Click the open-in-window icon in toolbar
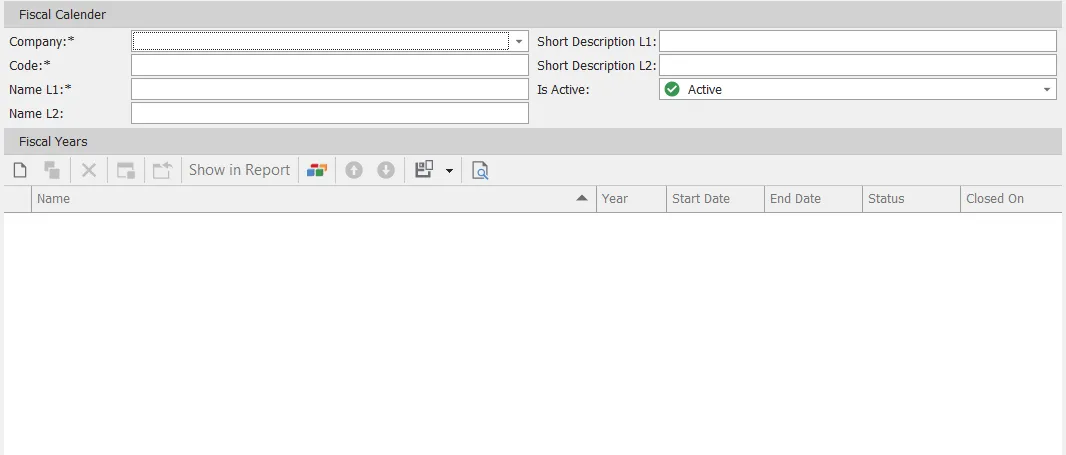Viewport: 1066px width, 455px height. coord(126,170)
